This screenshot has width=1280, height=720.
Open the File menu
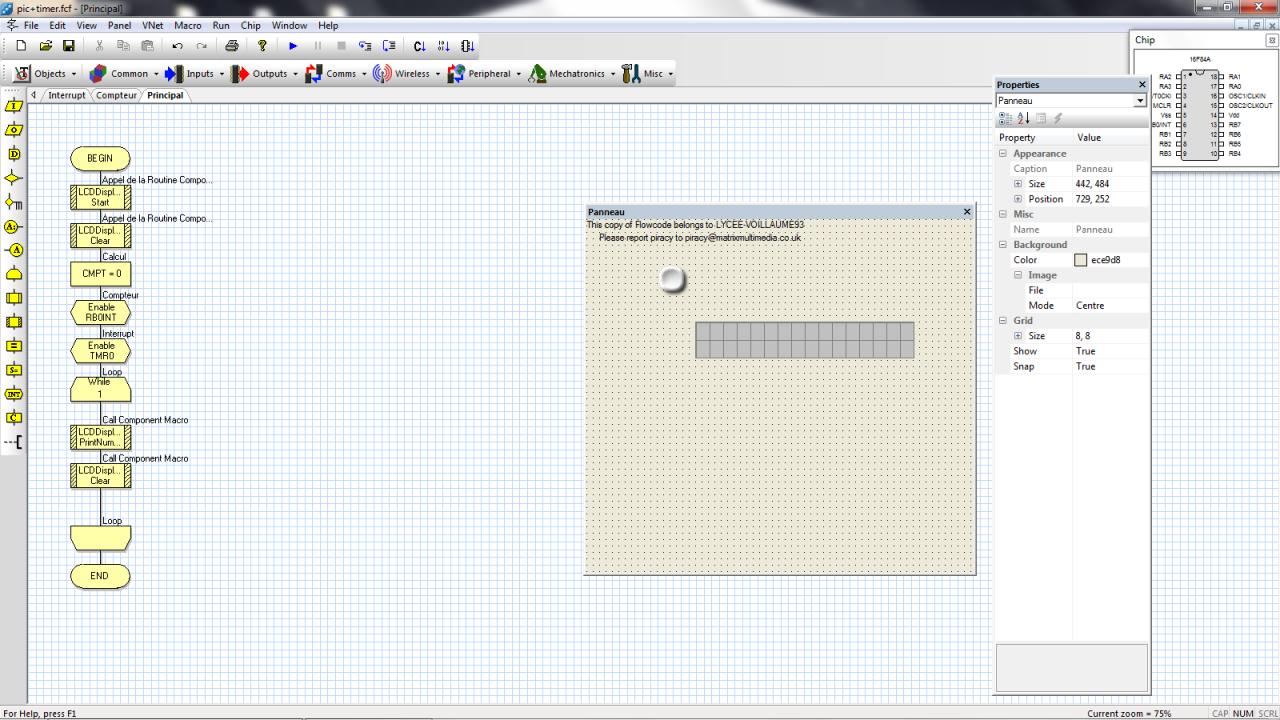31,25
